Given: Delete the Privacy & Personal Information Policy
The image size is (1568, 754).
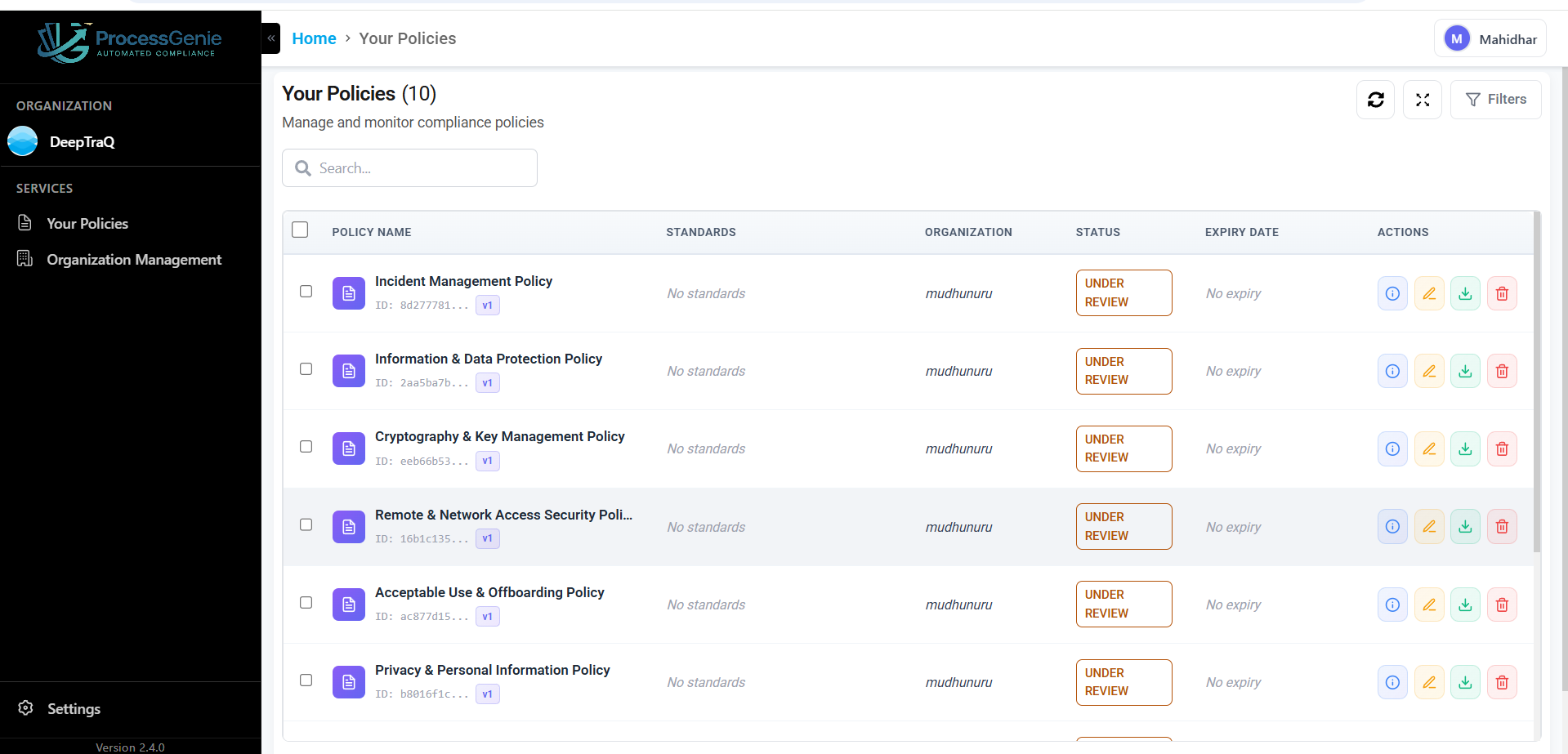Looking at the screenshot, I should (1502, 682).
